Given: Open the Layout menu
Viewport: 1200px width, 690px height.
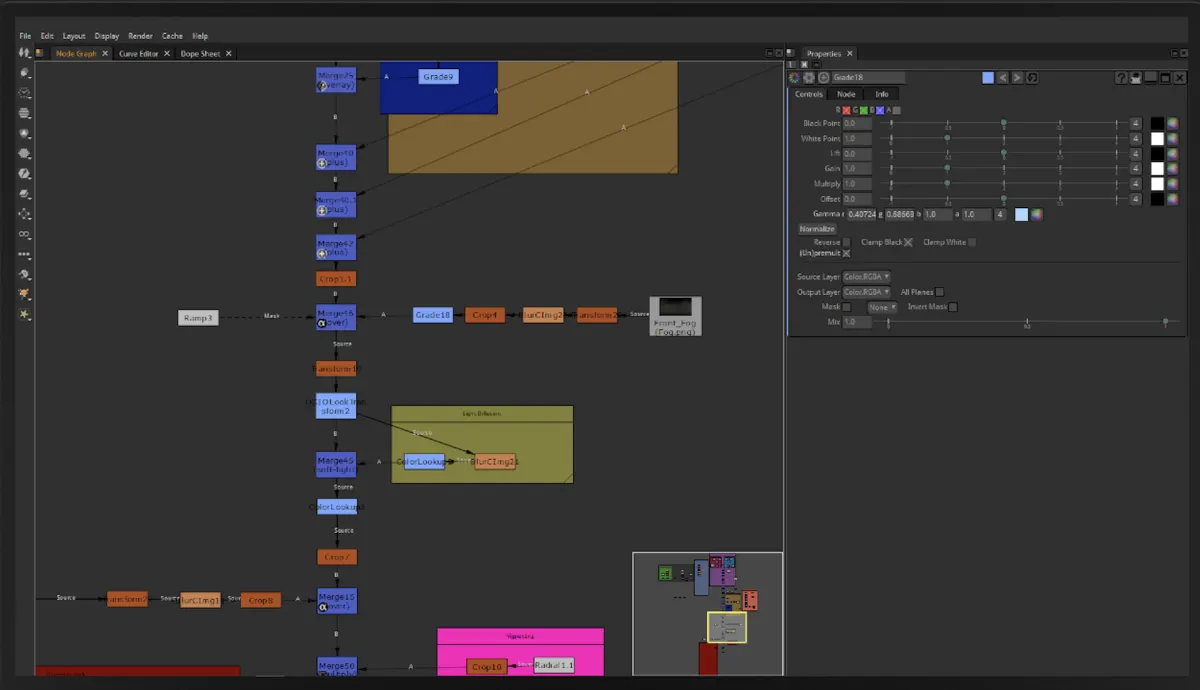Looking at the screenshot, I should (74, 36).
